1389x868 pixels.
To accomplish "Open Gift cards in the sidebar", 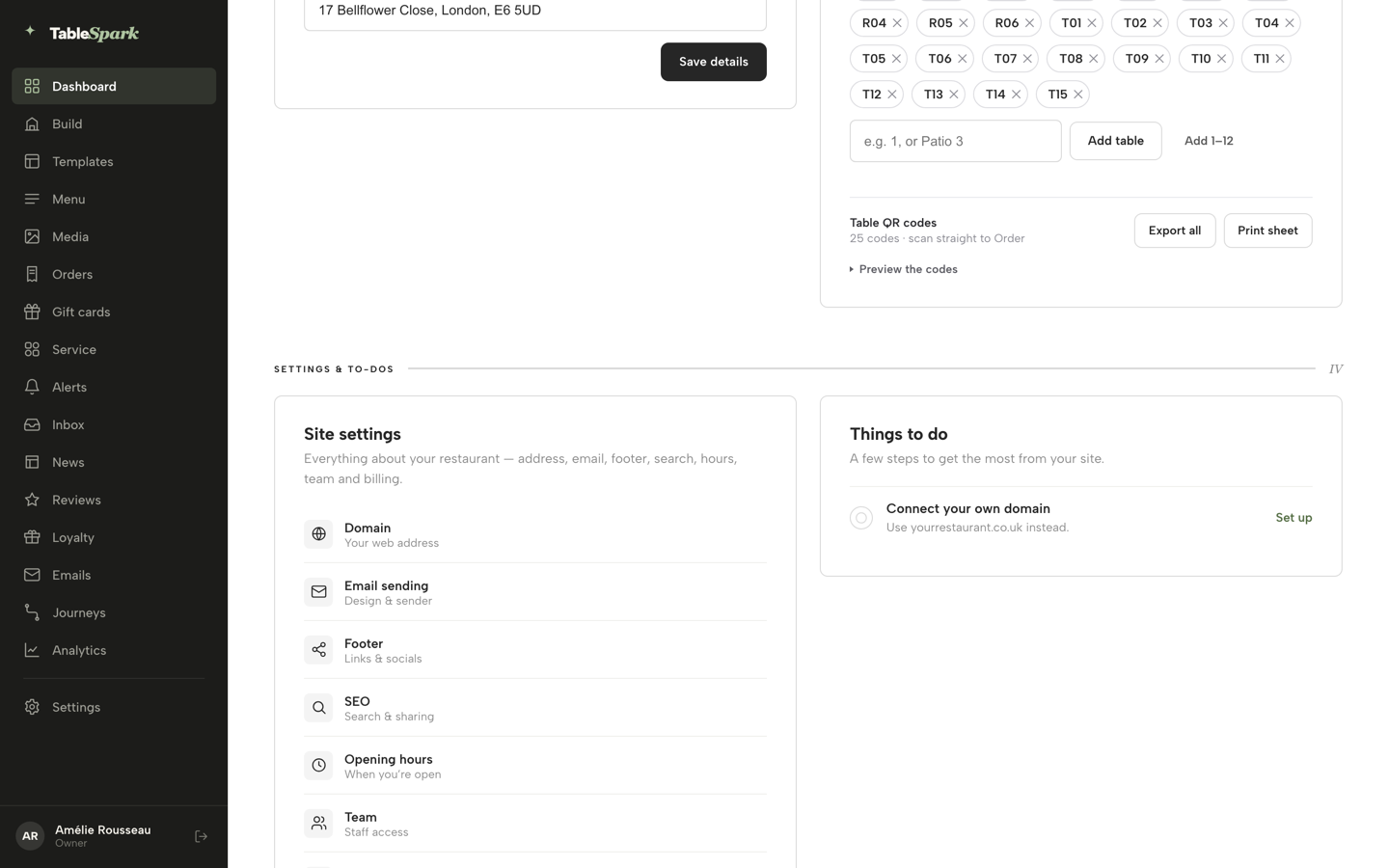I will coord(114,312).
